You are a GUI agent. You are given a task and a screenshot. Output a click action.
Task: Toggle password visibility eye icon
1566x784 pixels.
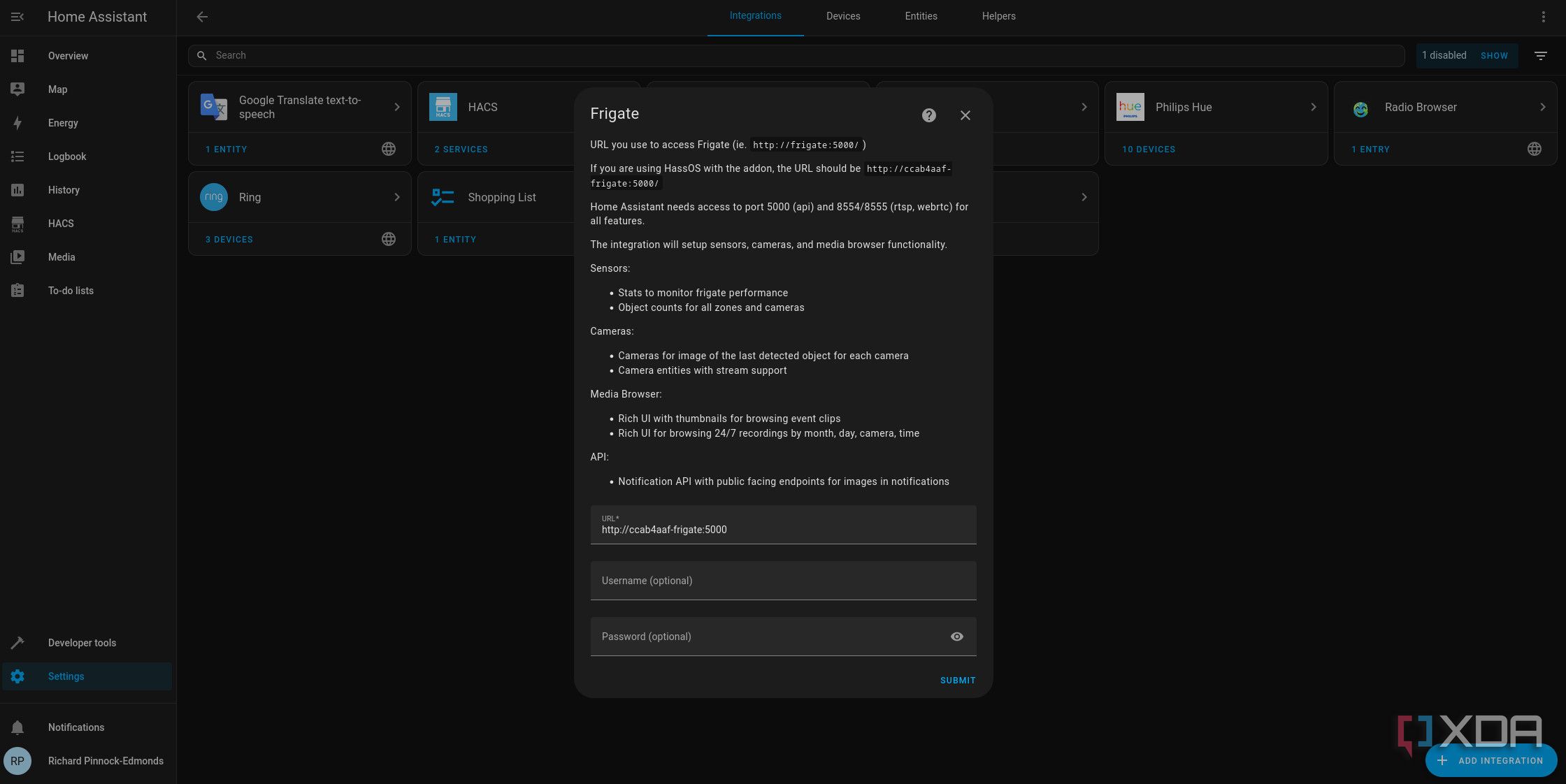[x=956, y=637]
